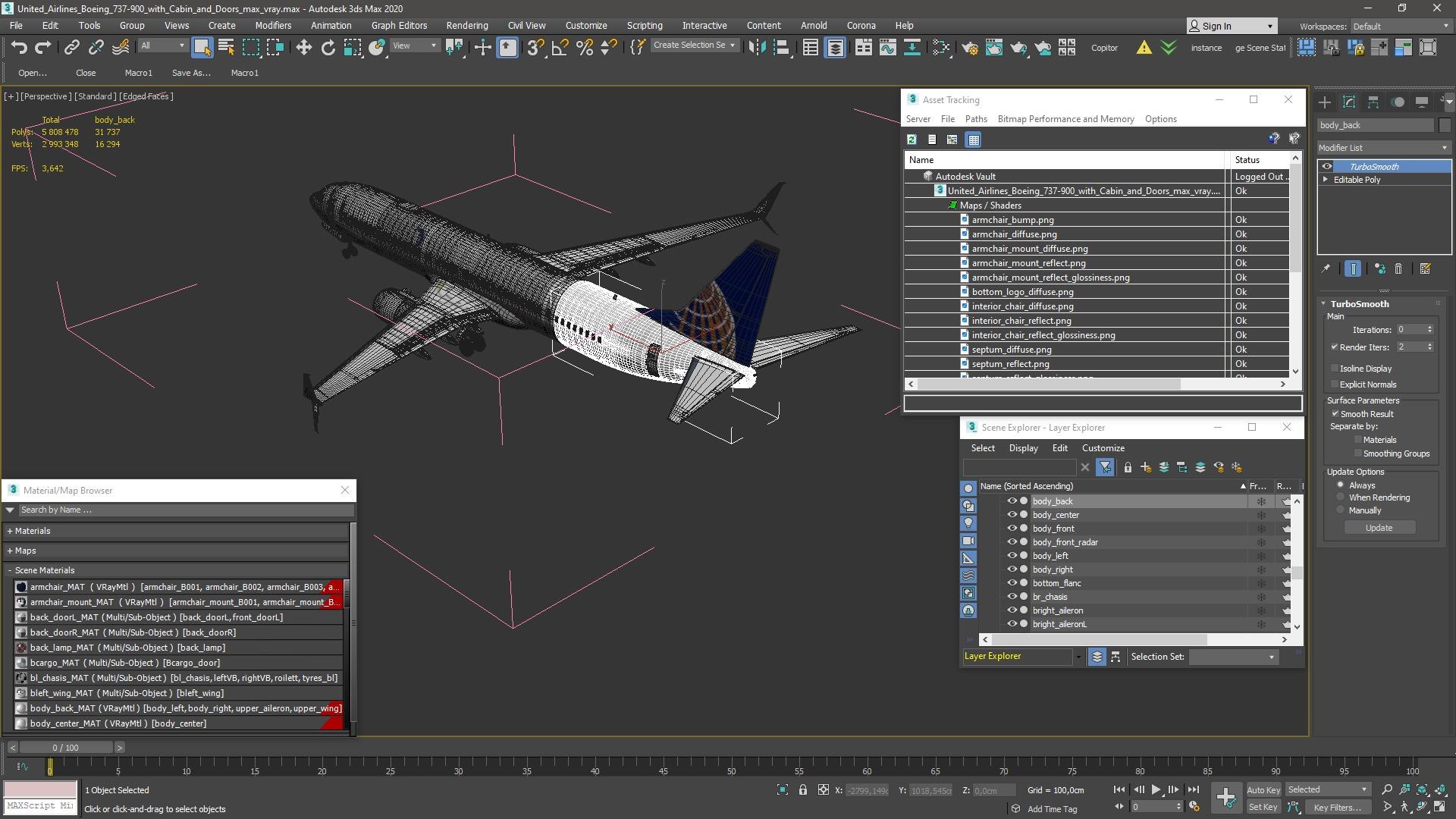The image size is (1456, 819).
Task: Open the Workspaces Default dropdown
Action: point(1400,27)
